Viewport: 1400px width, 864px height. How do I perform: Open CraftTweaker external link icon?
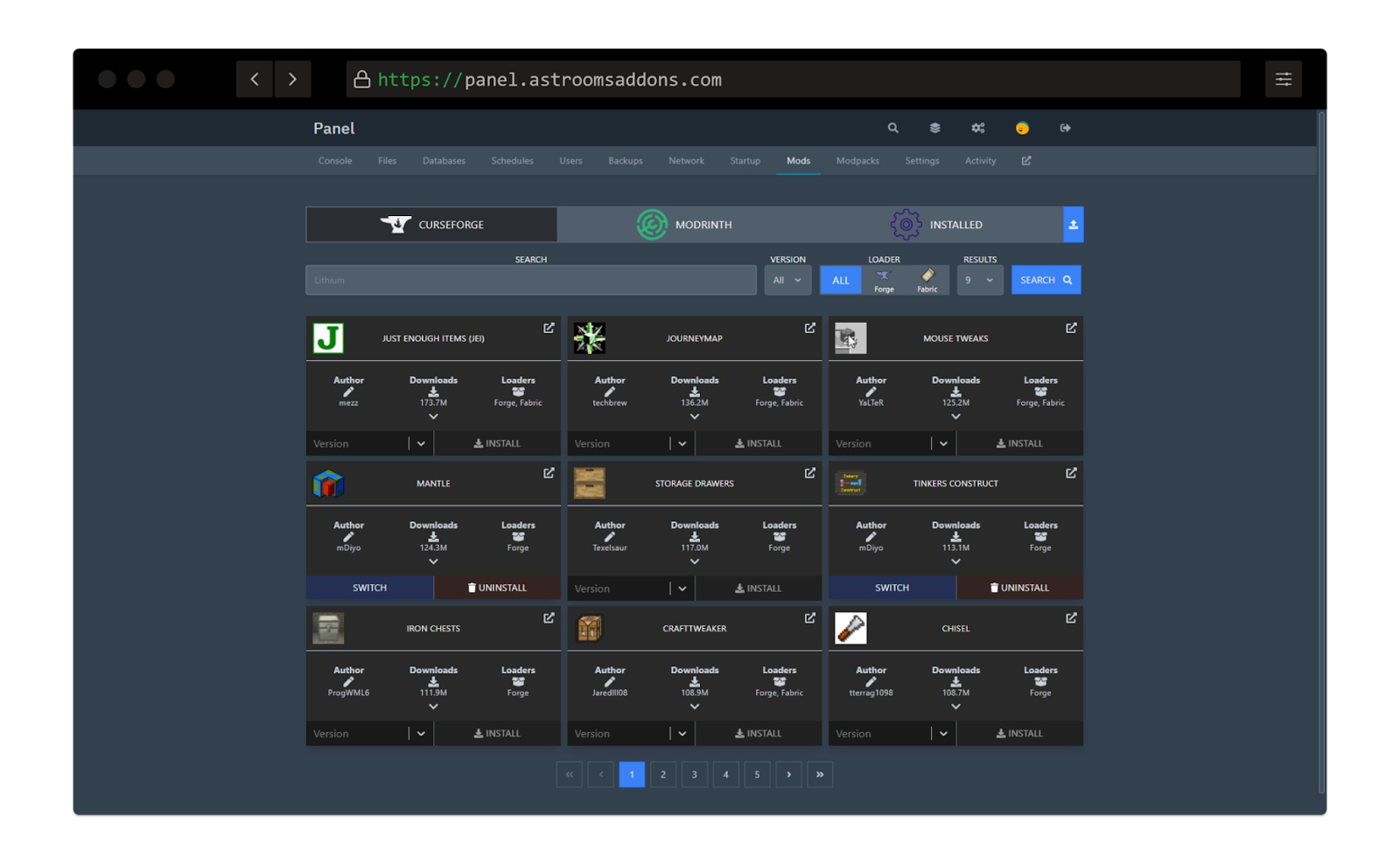point(810,618)
